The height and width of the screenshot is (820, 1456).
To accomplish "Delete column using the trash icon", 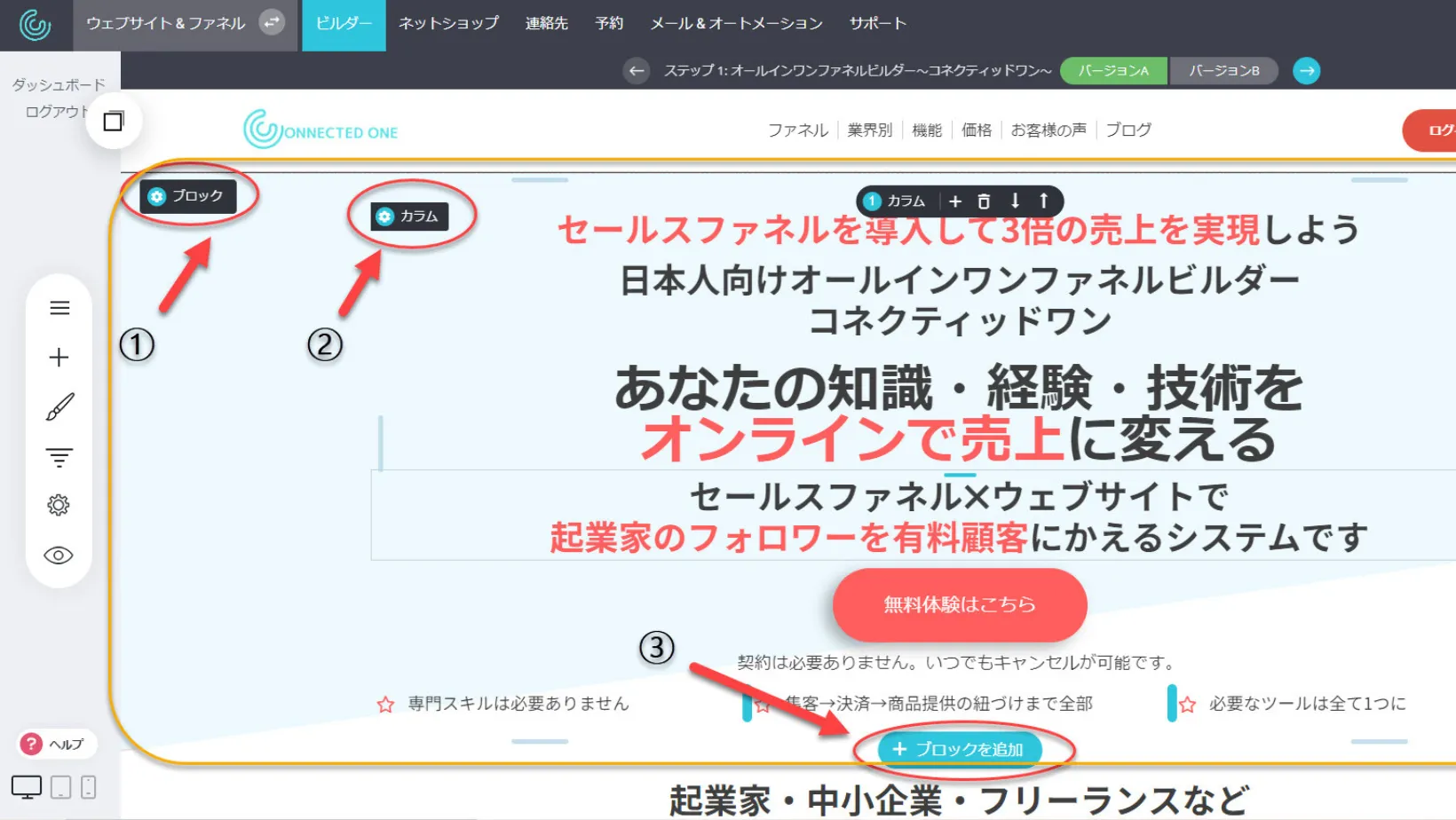I will [984, 201].
